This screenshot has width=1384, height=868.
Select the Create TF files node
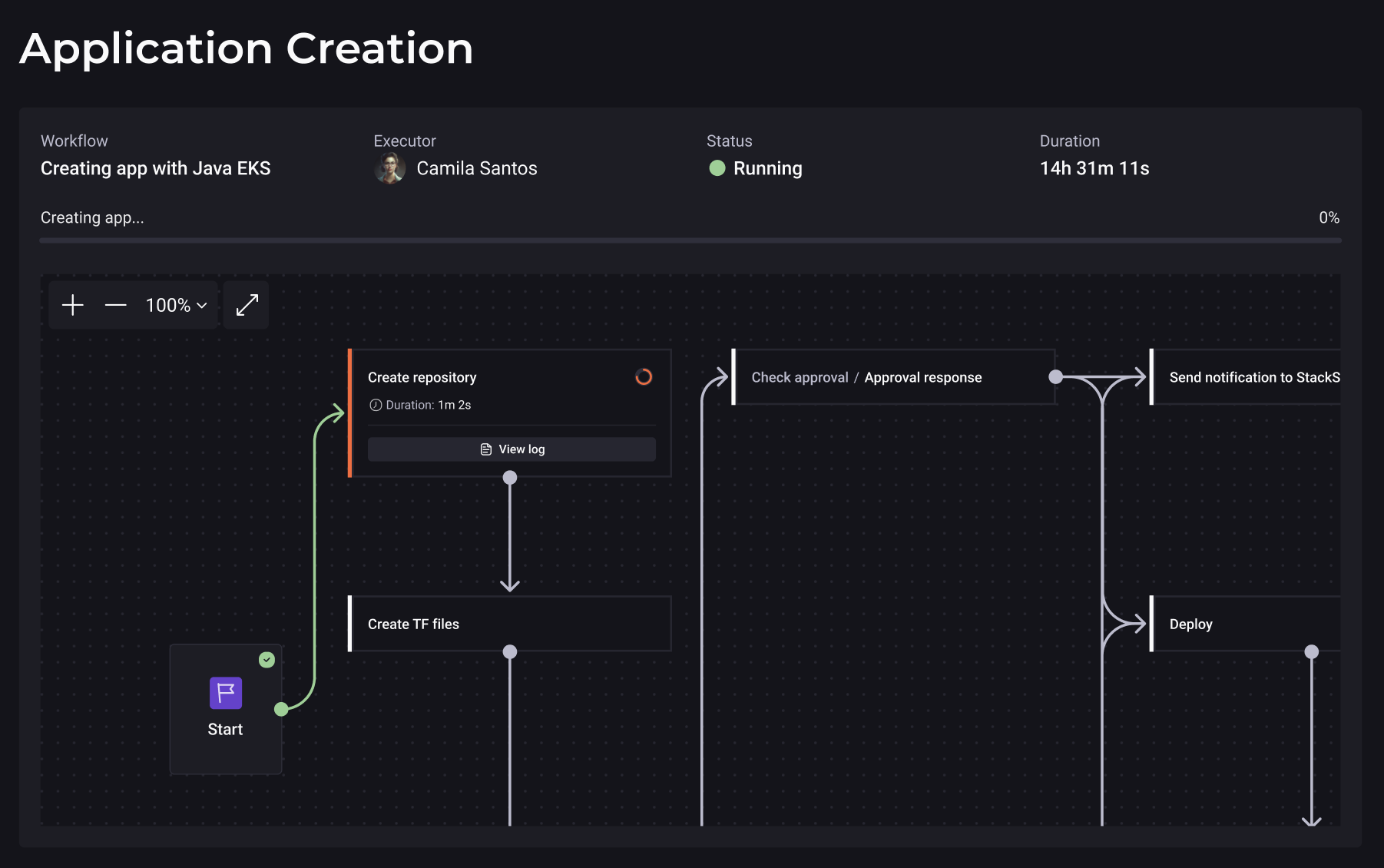point(510,624)
